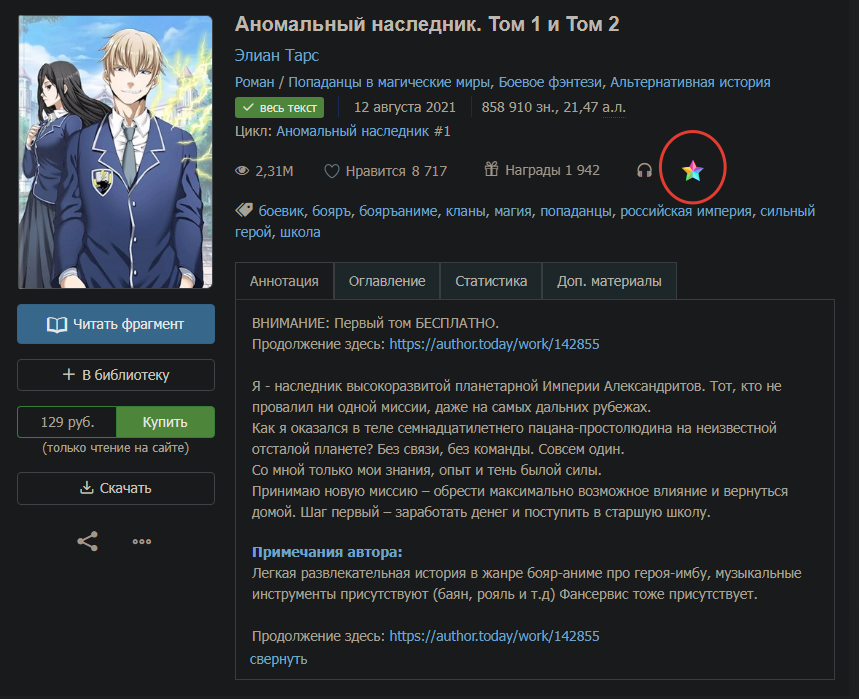
Task: Collapse annotation with свернуть link
Action: pos(278,659)
